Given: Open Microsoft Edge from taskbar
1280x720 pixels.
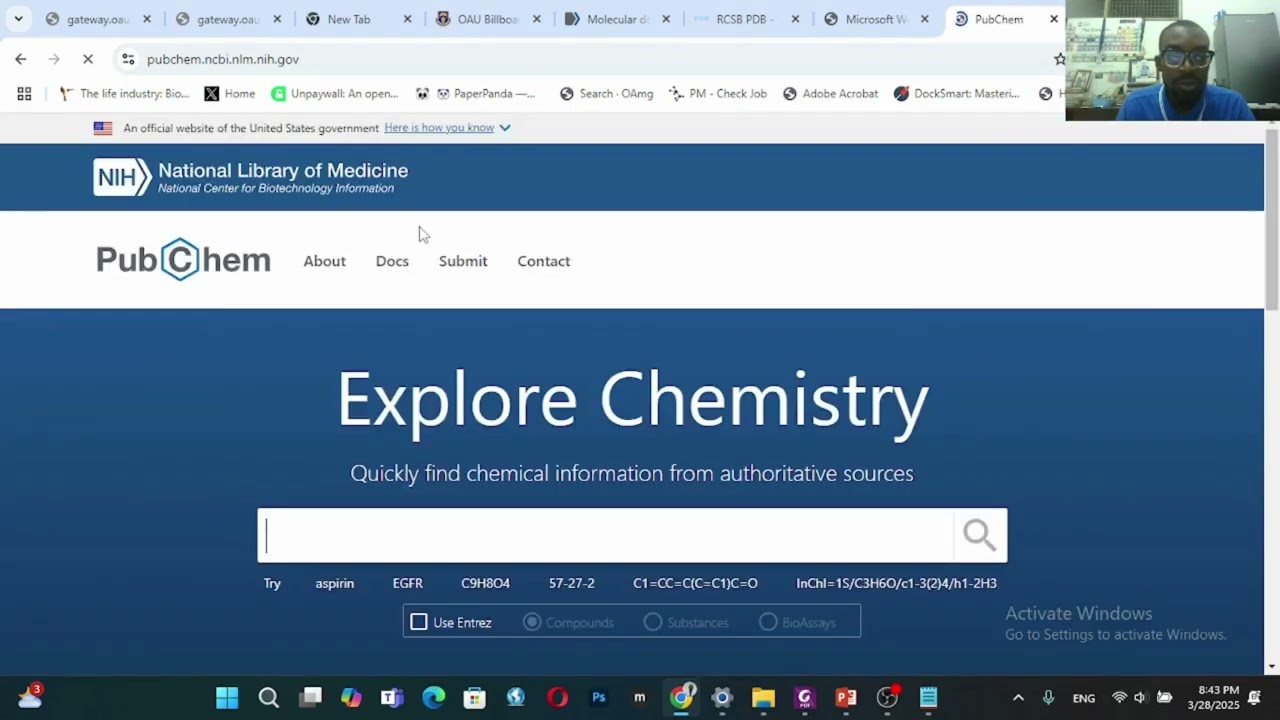Looking at the screenshot, I should (x=433, y=697).
